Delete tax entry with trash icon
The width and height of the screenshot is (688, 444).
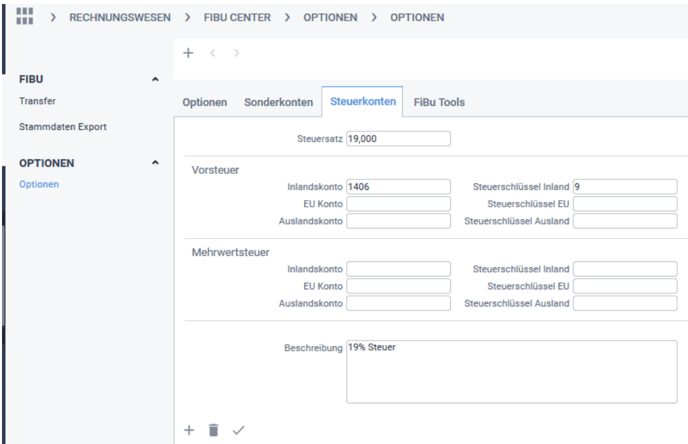(213, 430)
